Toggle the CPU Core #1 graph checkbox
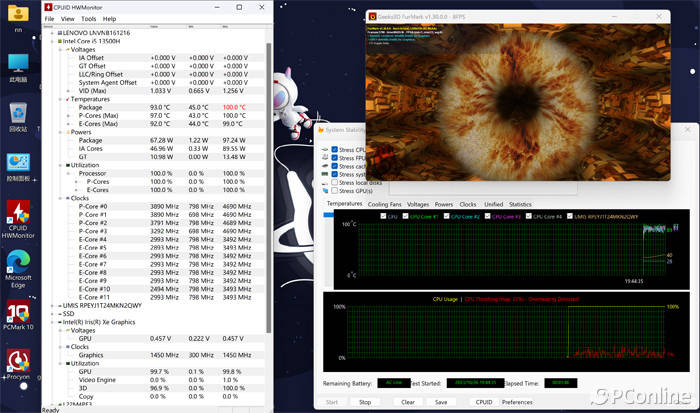 pyautogui.click(x=405, y=216)
